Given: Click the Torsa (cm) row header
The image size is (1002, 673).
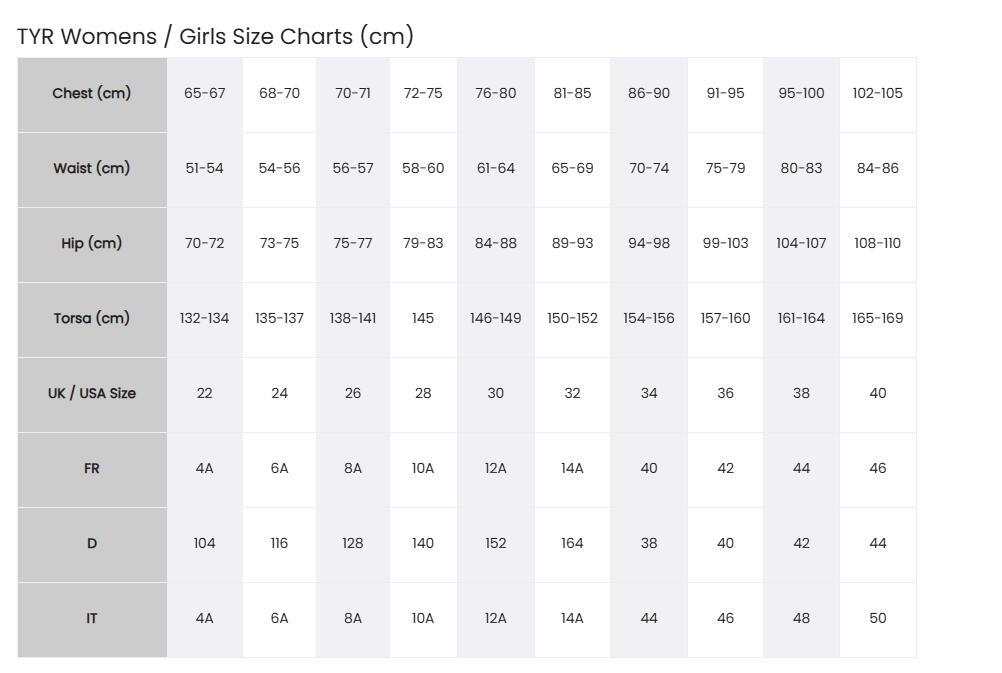Looking at the screenshot, I should point(92,320).
